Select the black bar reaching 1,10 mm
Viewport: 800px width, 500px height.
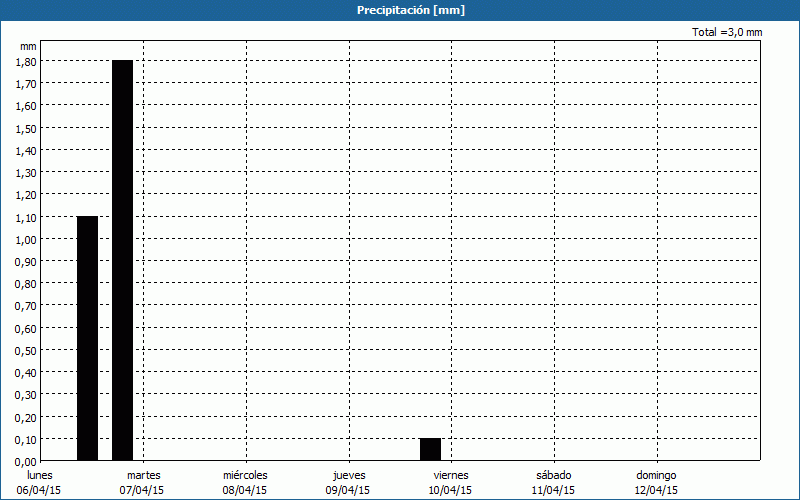(88, 338)
